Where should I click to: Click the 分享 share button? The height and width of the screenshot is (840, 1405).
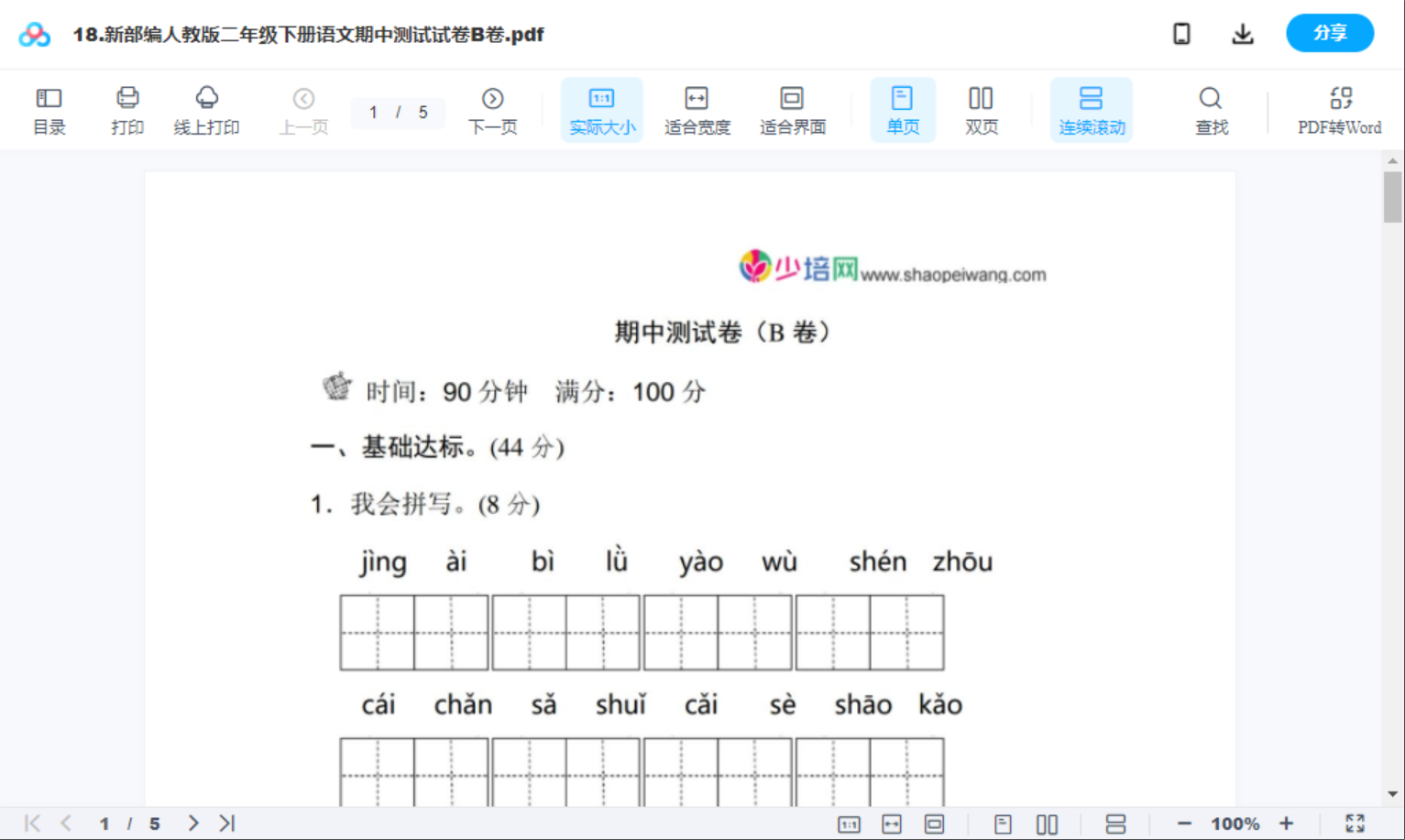[x=1330, y=33]
